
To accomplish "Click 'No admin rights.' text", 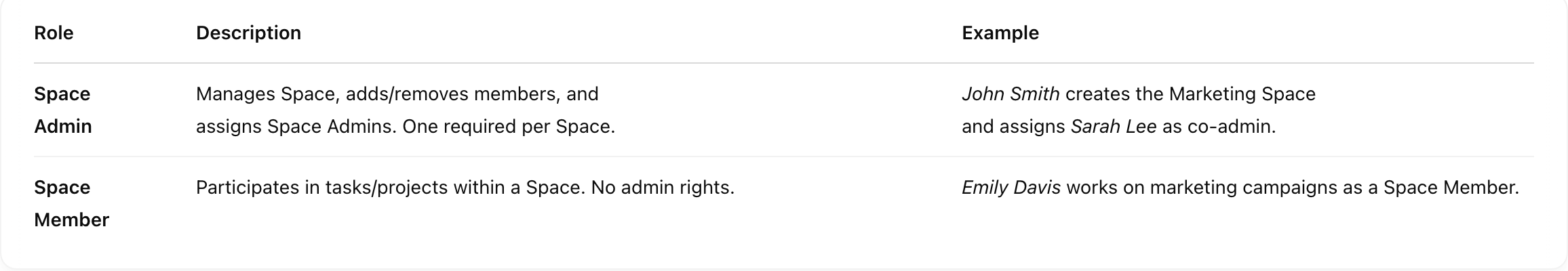I will click(663, 187).
